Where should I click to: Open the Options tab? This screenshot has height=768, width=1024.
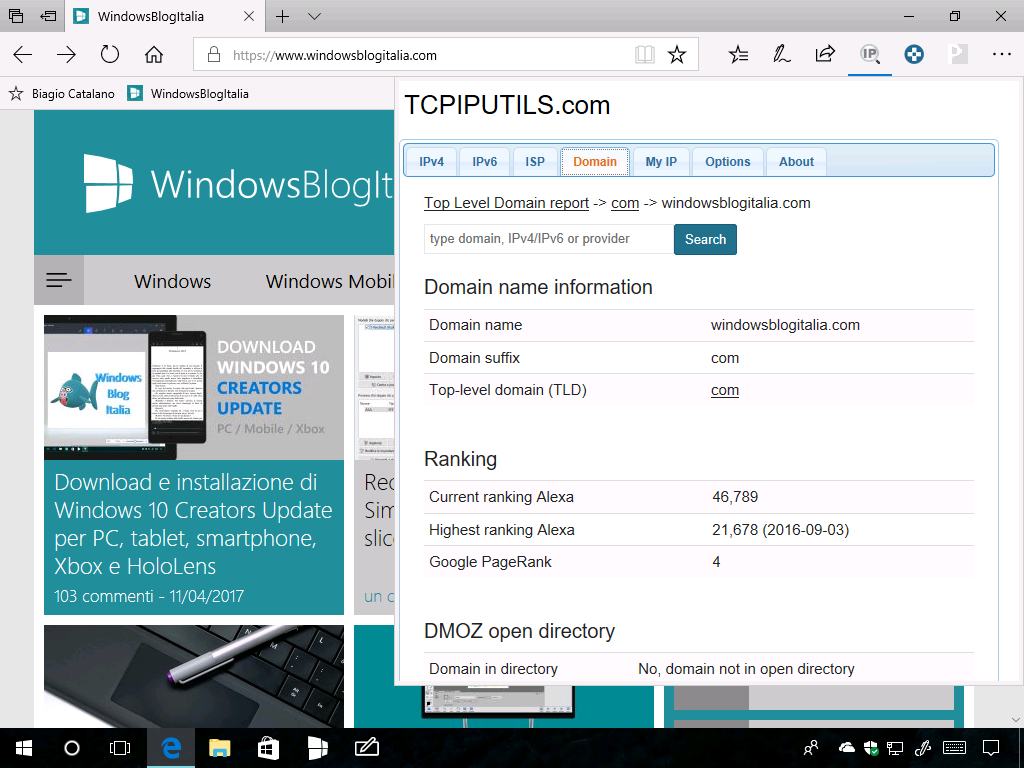728,161
